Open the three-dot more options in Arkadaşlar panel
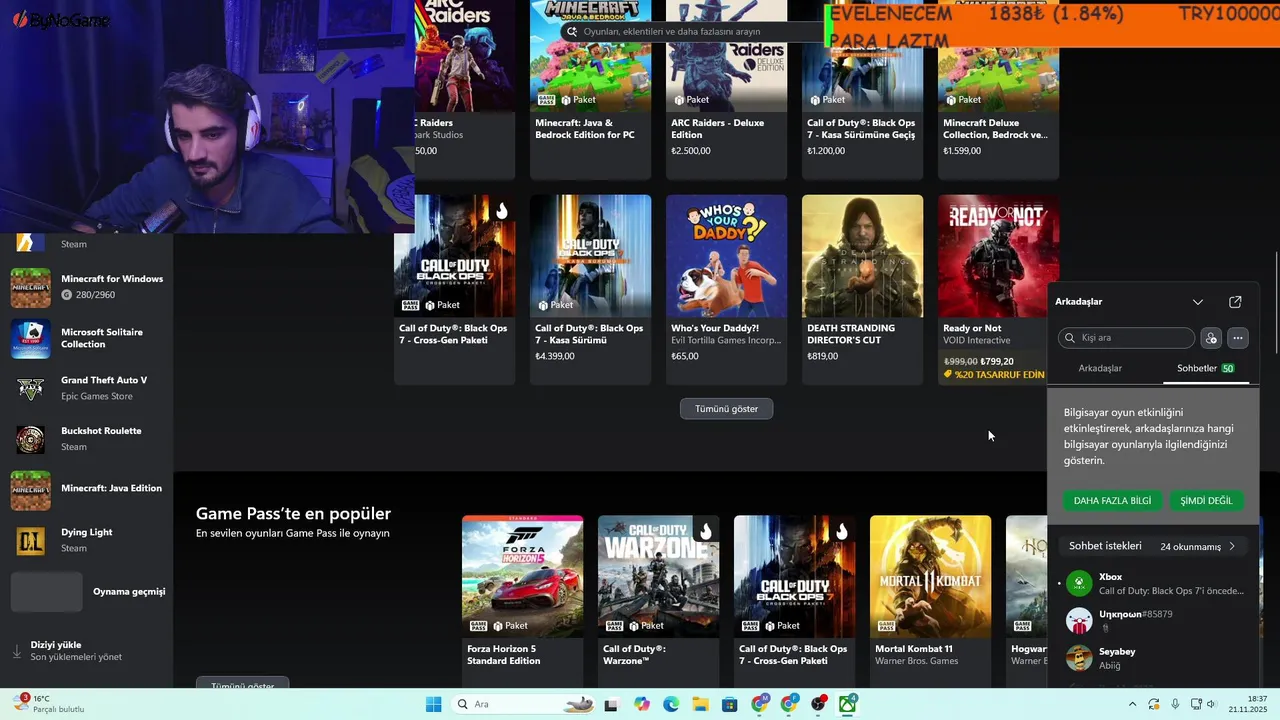Screen dimensions: 1280x720 (1237, 338)
